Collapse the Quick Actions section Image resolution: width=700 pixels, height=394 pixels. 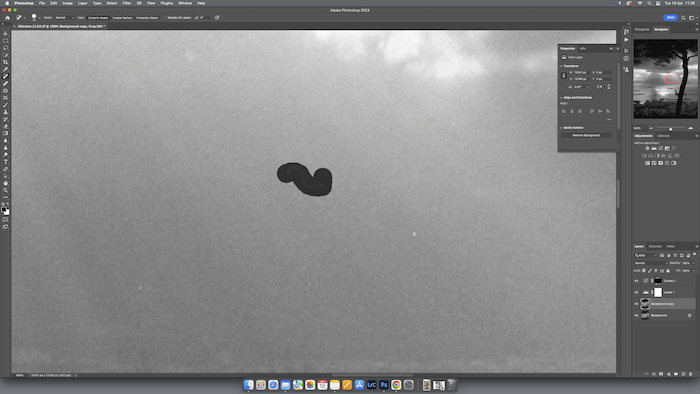click(x=562, y=128)
